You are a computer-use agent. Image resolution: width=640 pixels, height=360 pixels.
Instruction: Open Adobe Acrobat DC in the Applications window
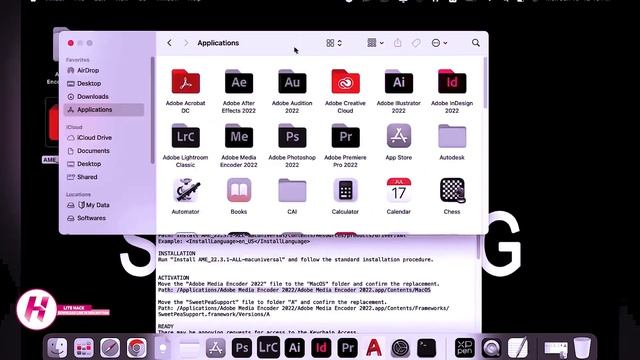click(x=185, y=82)
